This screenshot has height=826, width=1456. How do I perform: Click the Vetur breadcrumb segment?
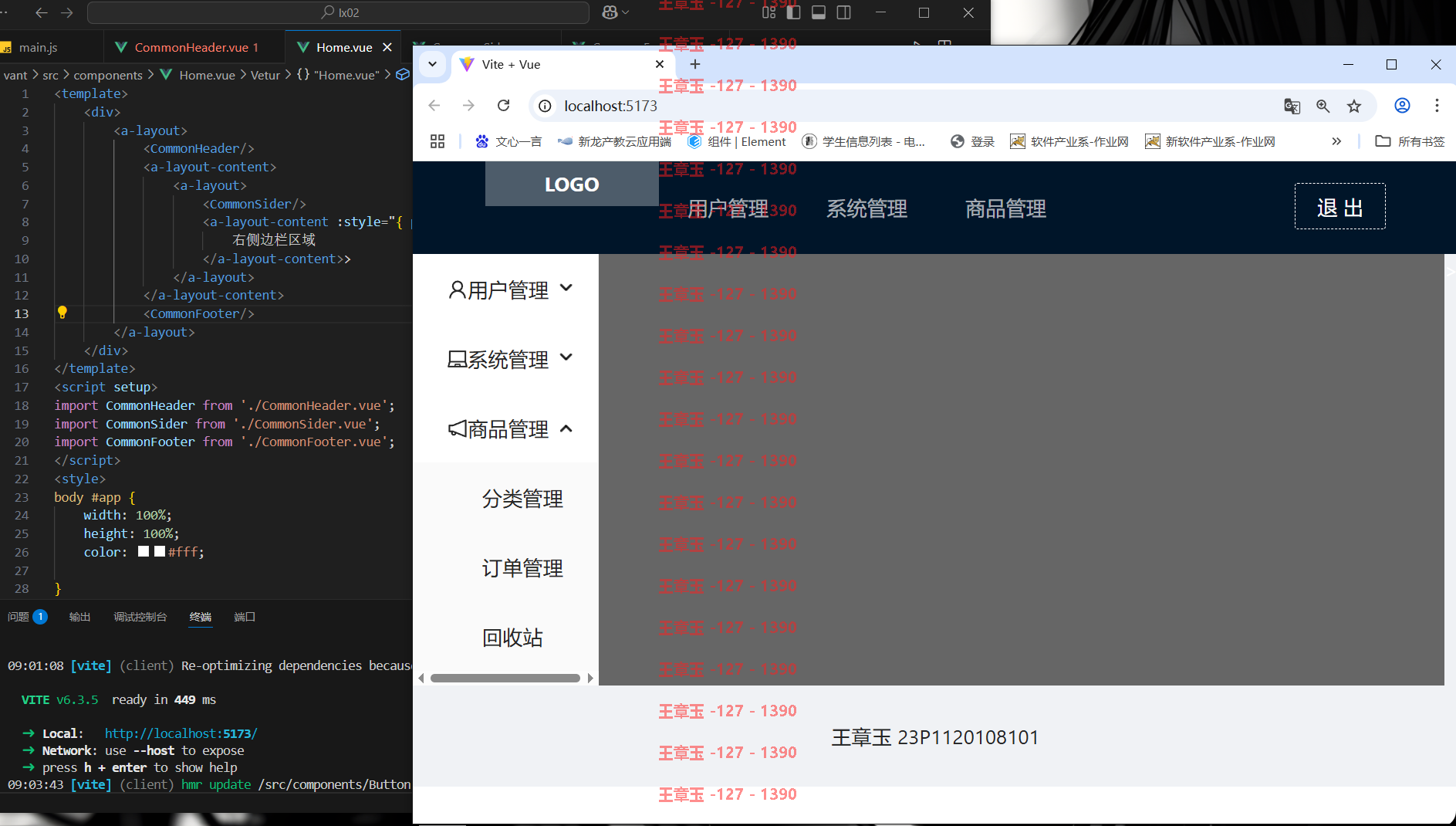coord(265,75)
